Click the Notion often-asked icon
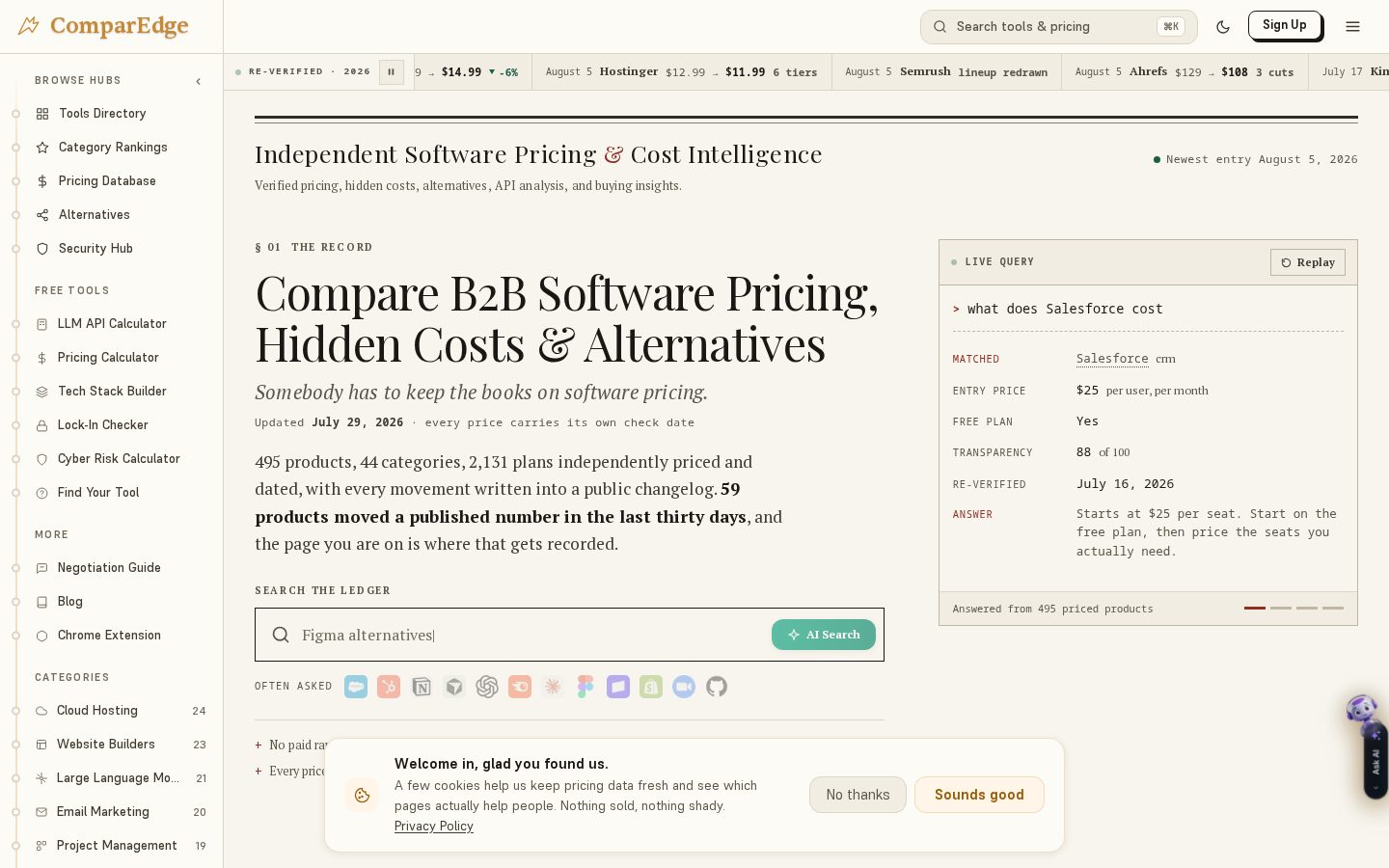Screen dimensions: 1389x868 point(422,687)
